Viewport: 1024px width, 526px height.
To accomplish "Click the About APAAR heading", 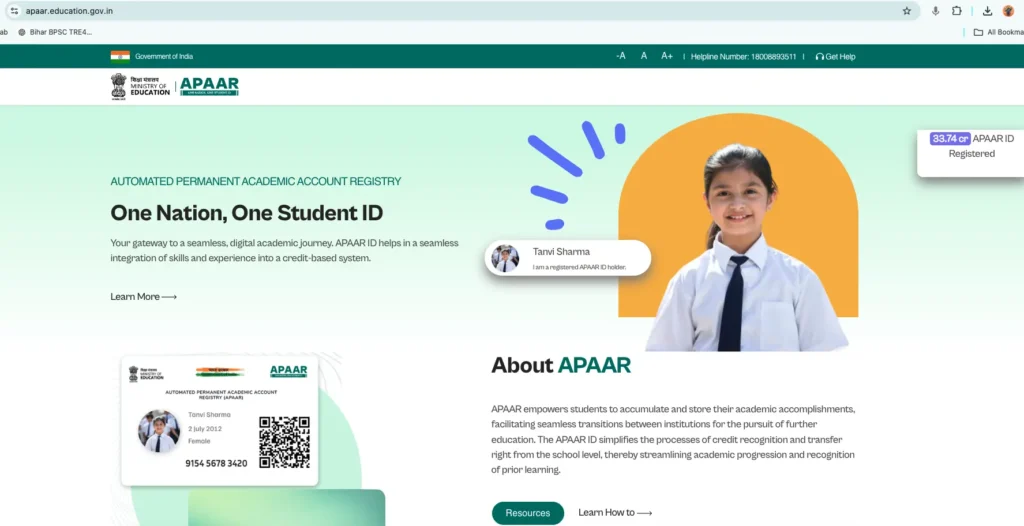I will click(561, 365).
